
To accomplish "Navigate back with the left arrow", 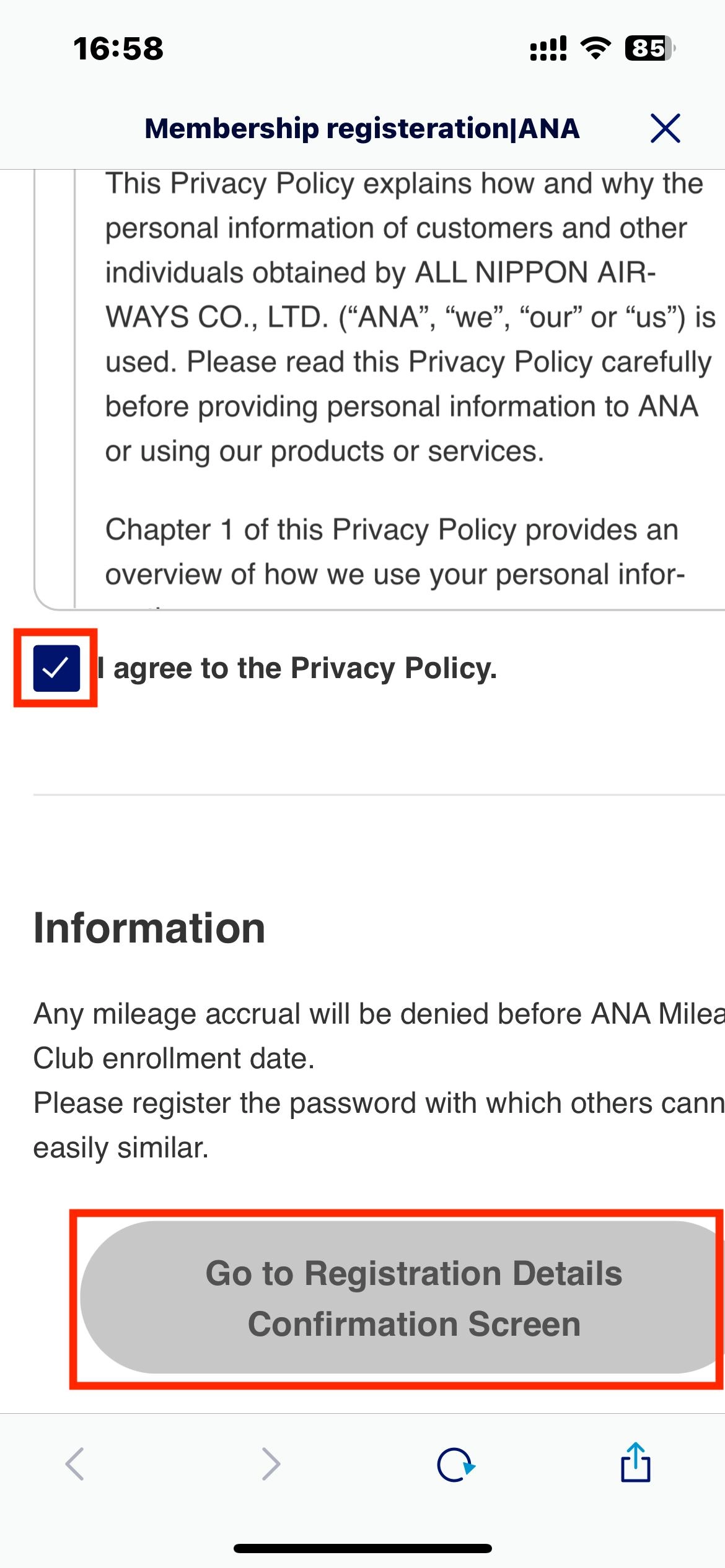I will tap(75, 1464).
